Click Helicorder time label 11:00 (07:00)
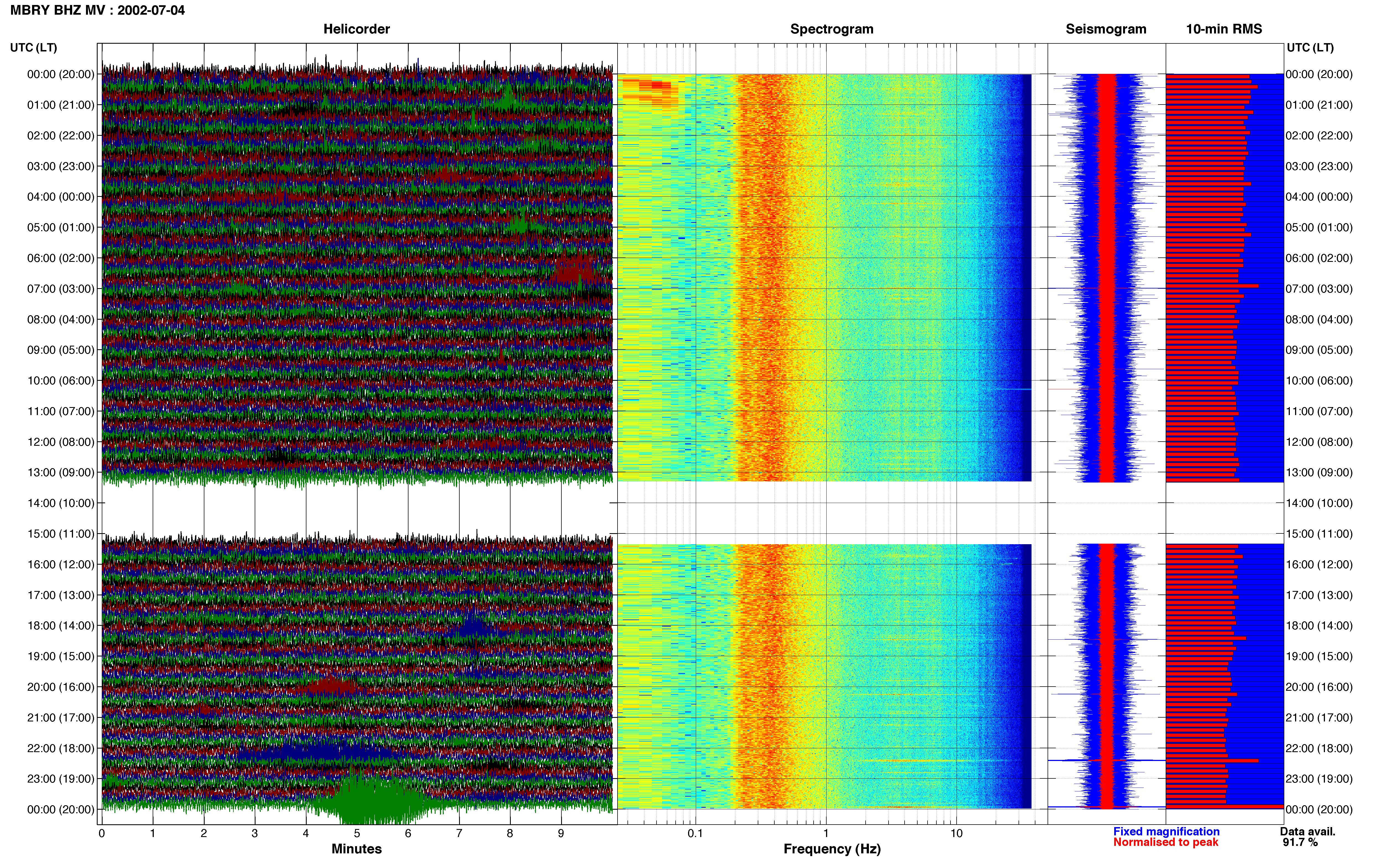The image size is (1388, 868). point(61,412)
